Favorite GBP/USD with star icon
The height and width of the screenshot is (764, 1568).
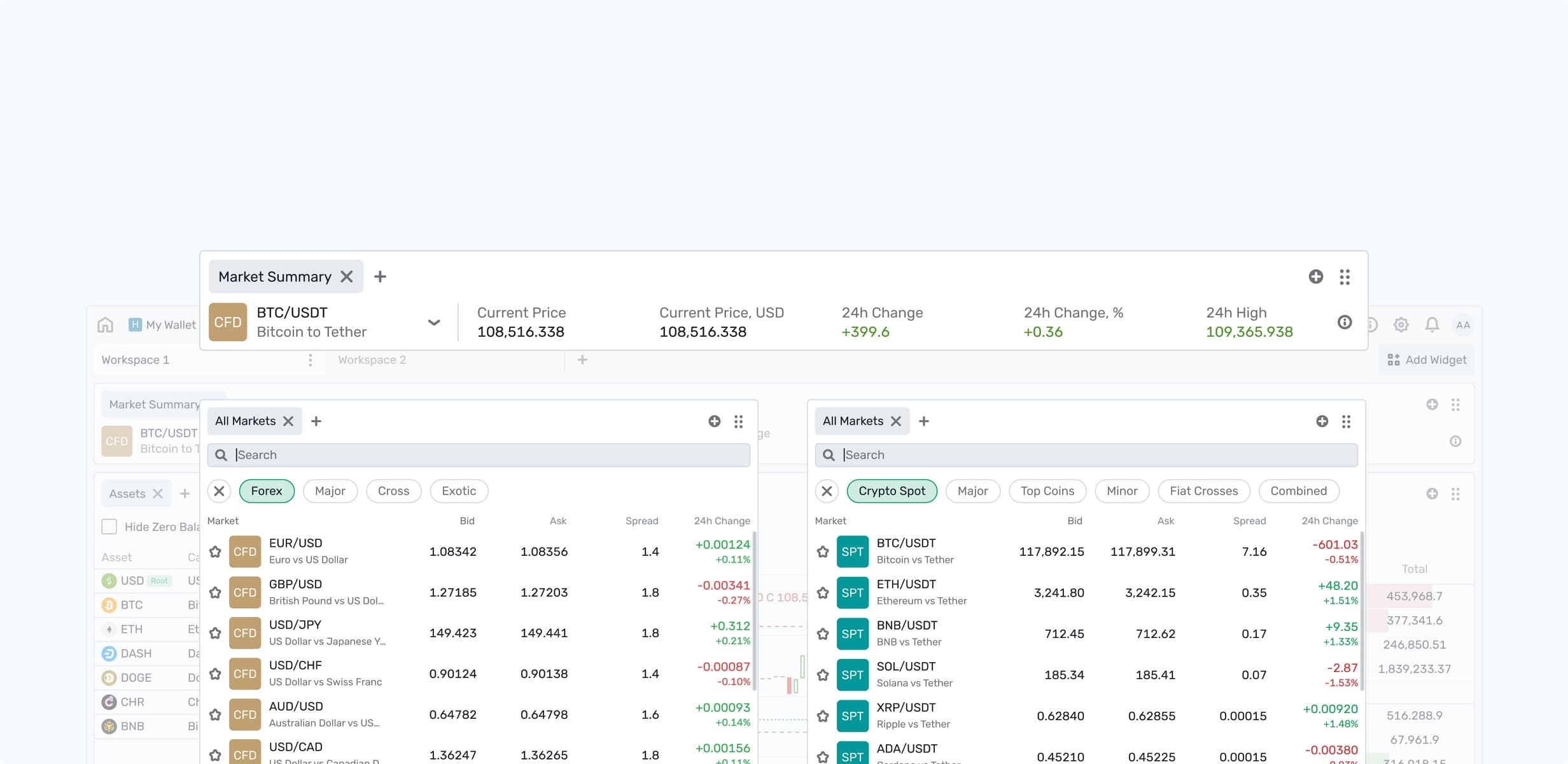click(216, 592)
